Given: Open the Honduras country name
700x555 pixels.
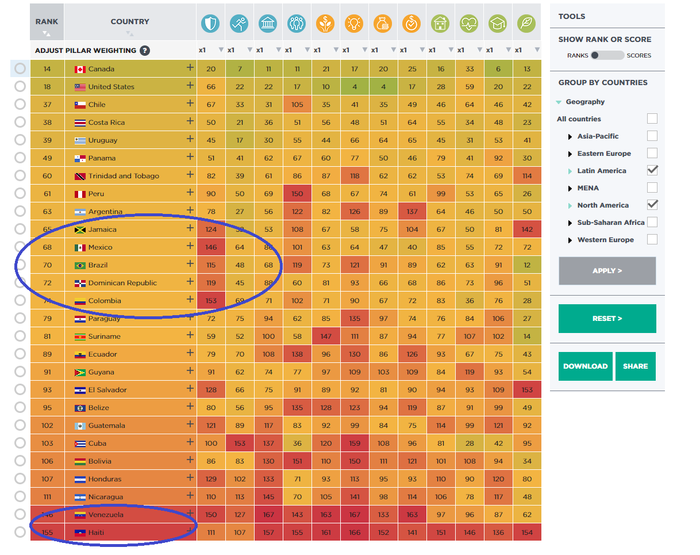Looking at the screenshot, I should point(104,479).
